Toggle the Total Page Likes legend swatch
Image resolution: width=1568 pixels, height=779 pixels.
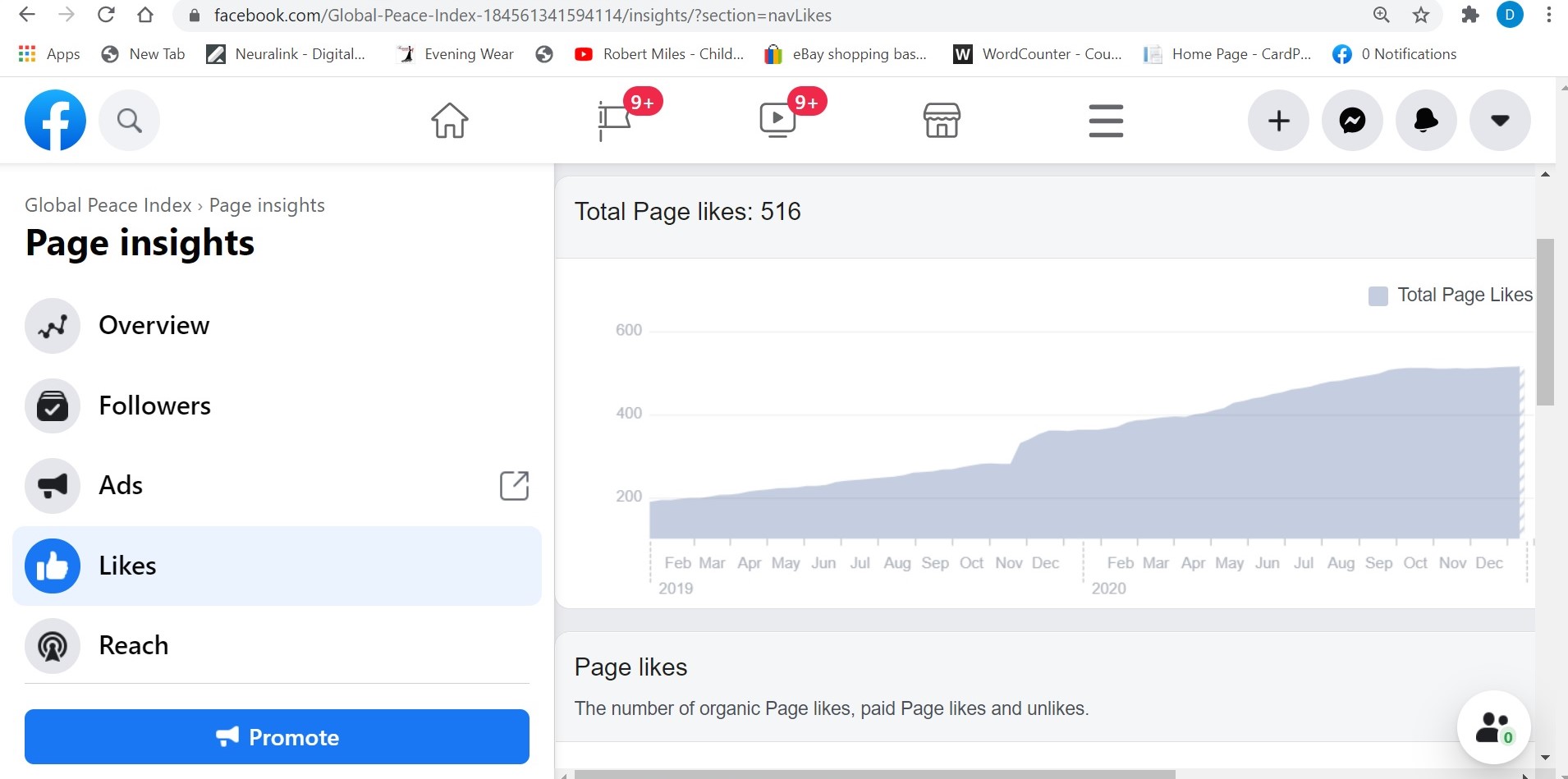pyautogui.click(x=1378, y=296)
